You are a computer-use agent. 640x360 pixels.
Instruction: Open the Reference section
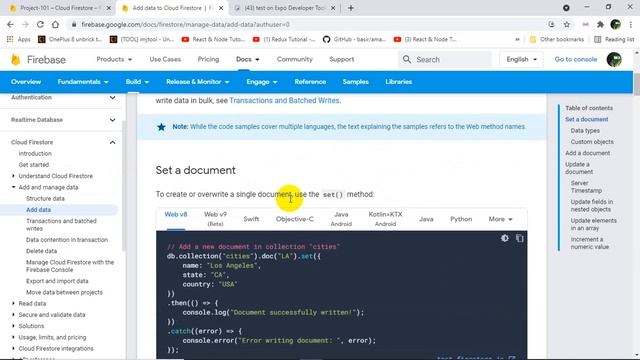[x=310, y=82]
